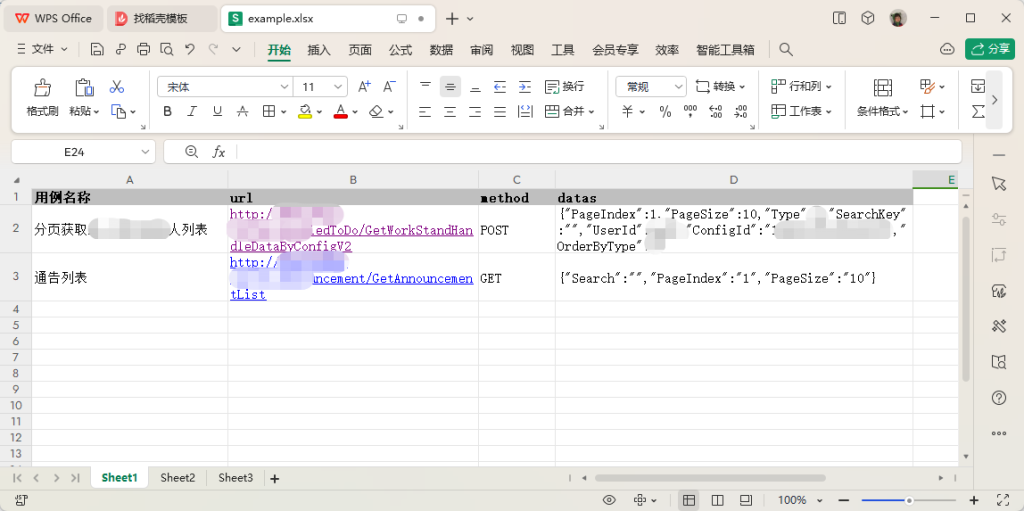Click the sidebar Help question icon
1024x511 pixels.
[999, 397]
